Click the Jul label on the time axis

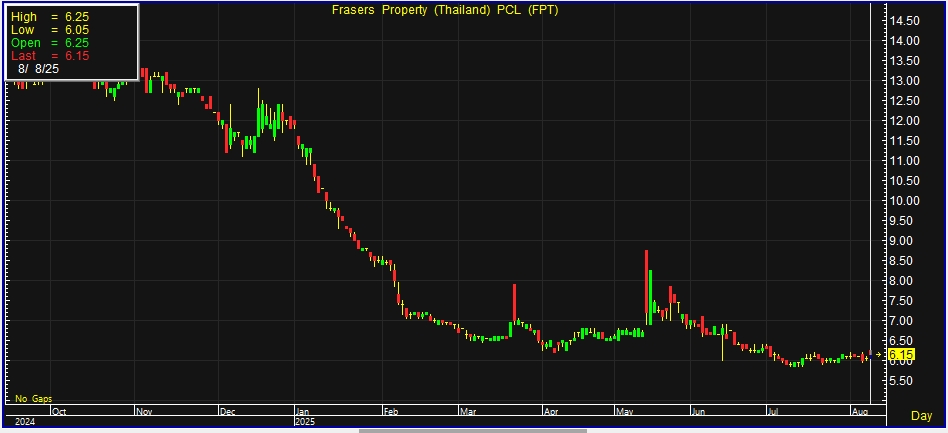pos(773,412)
